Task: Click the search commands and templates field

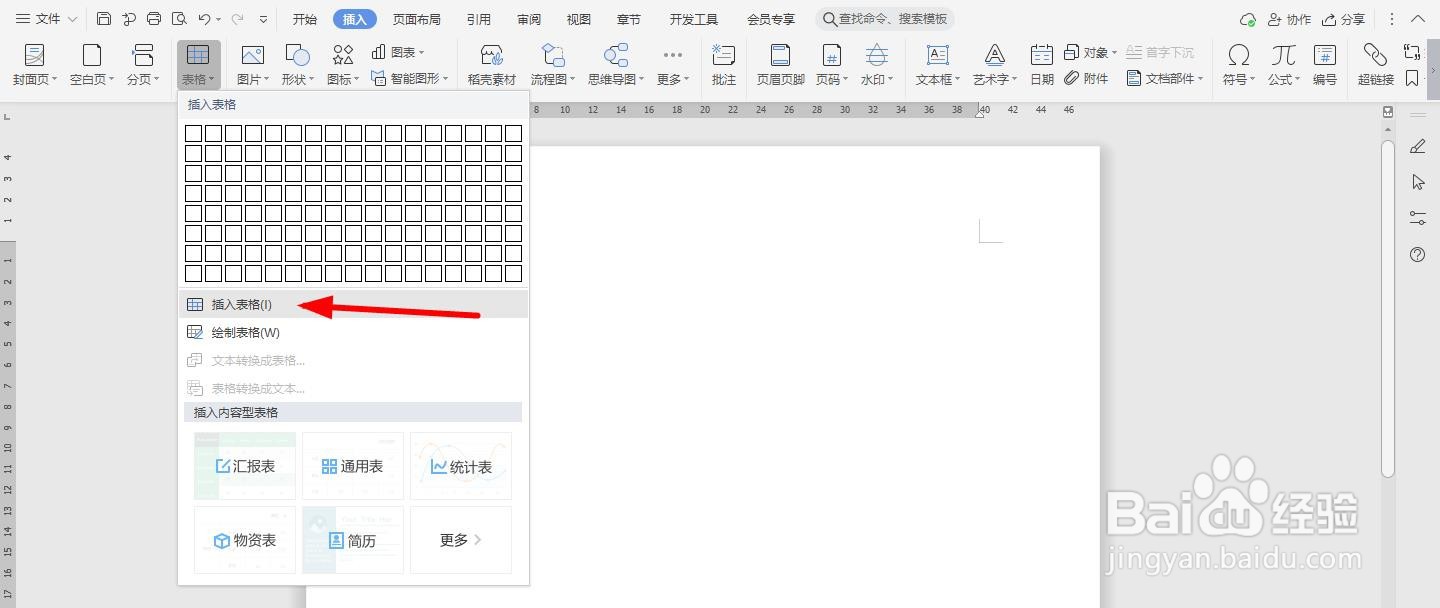Action: point(885,19)
